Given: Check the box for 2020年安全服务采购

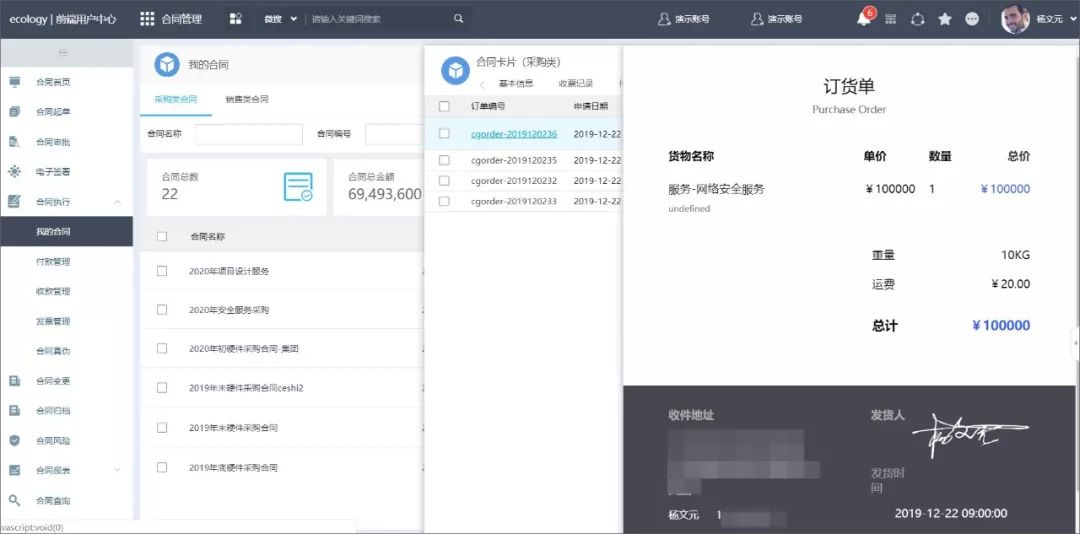Looking at the screenshot, I should (x=162, y=309).
